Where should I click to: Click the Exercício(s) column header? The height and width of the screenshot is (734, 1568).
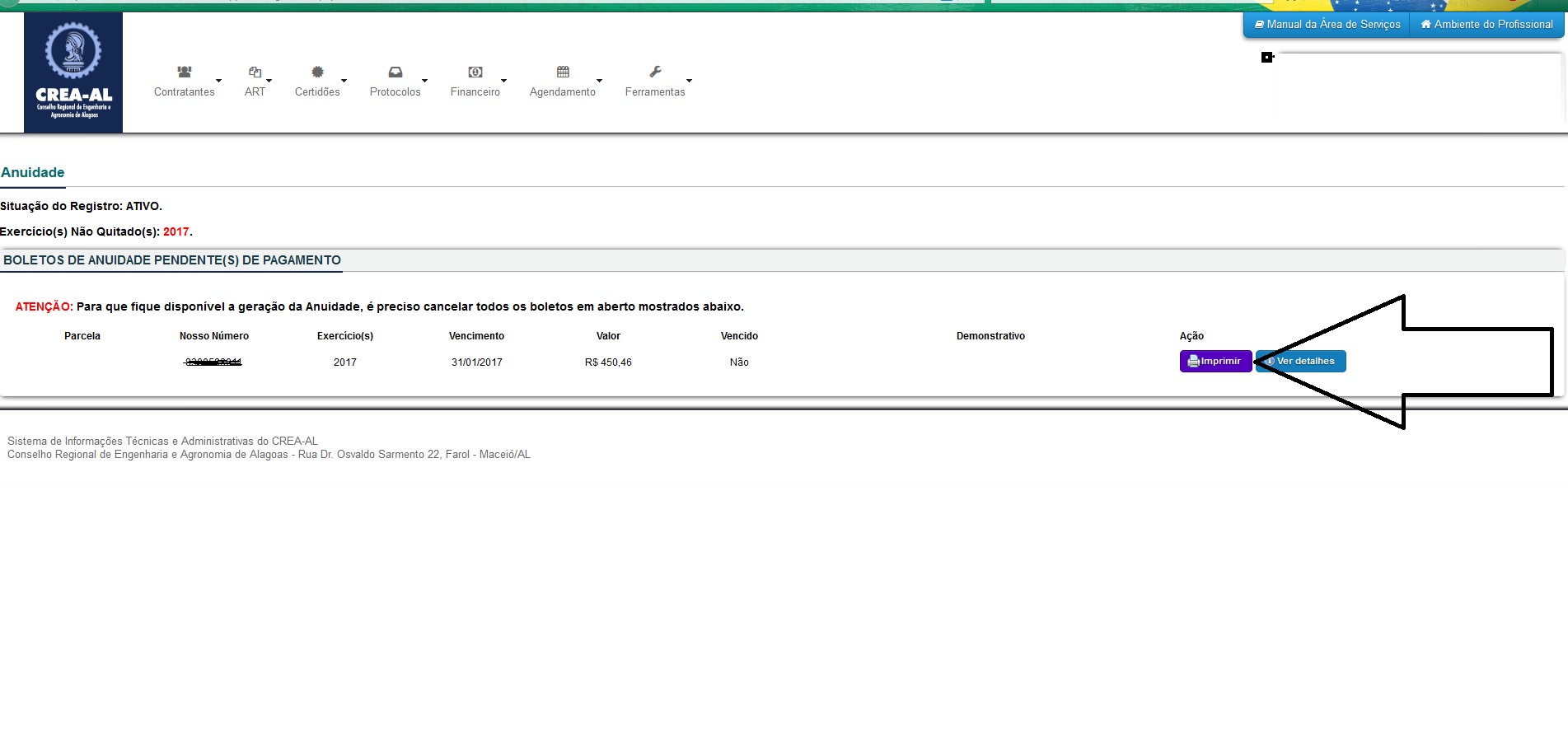pos(345,336)
